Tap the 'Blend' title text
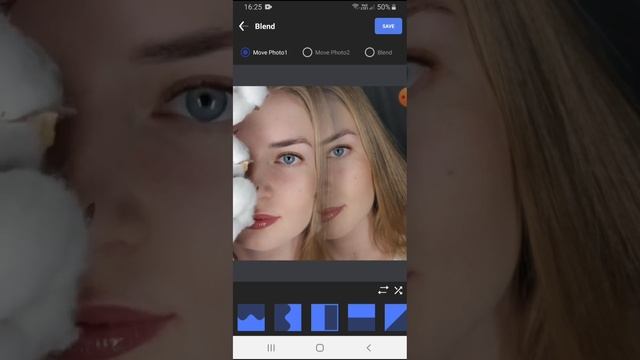 pos(265,26)
